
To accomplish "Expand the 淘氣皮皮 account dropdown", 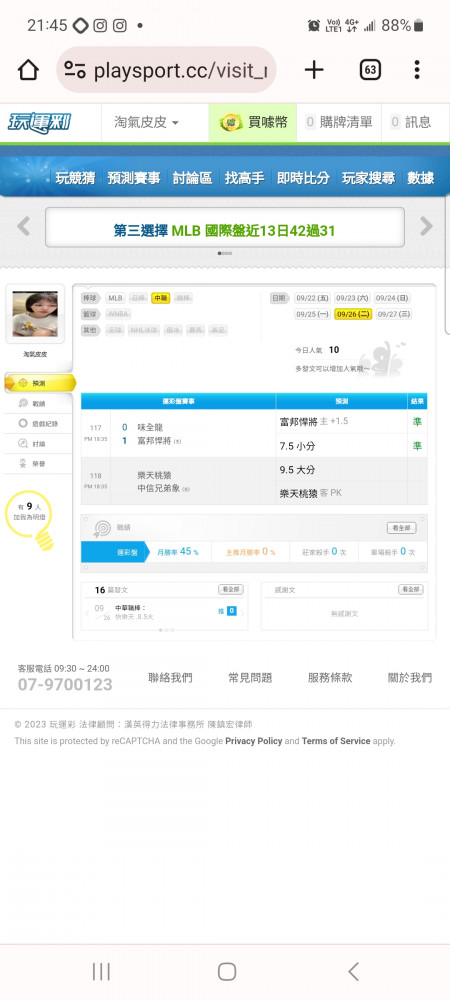I will (x=147, y=122).
